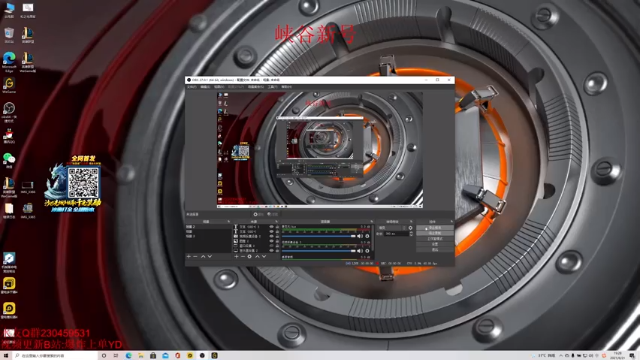
Task: Open the Edit (编辑) menu in OBS
Action: pyautogui.click(x=205, y=87)
